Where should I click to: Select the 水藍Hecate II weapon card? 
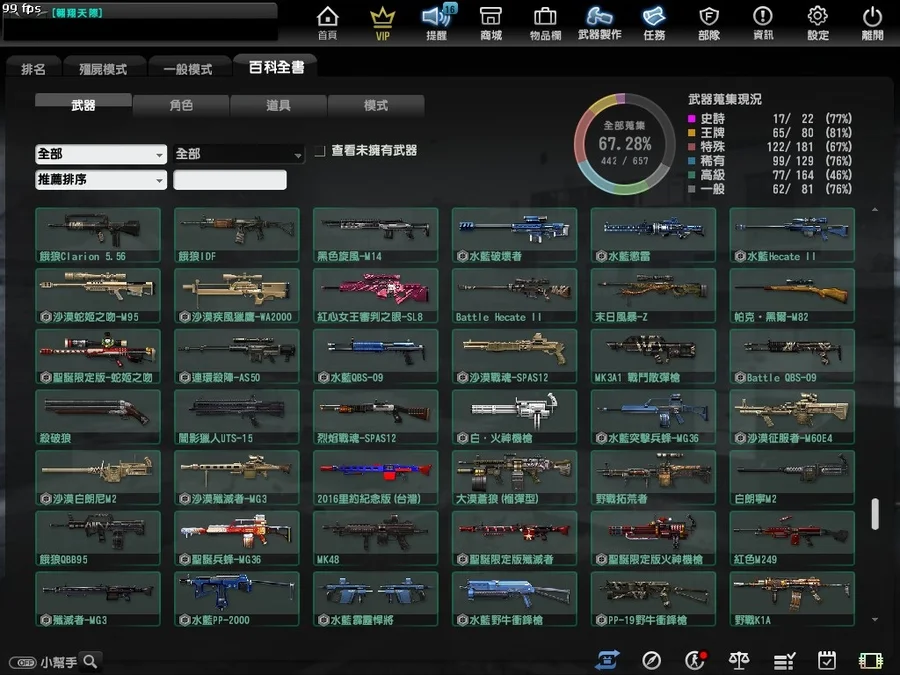click(x=792, y=235)
